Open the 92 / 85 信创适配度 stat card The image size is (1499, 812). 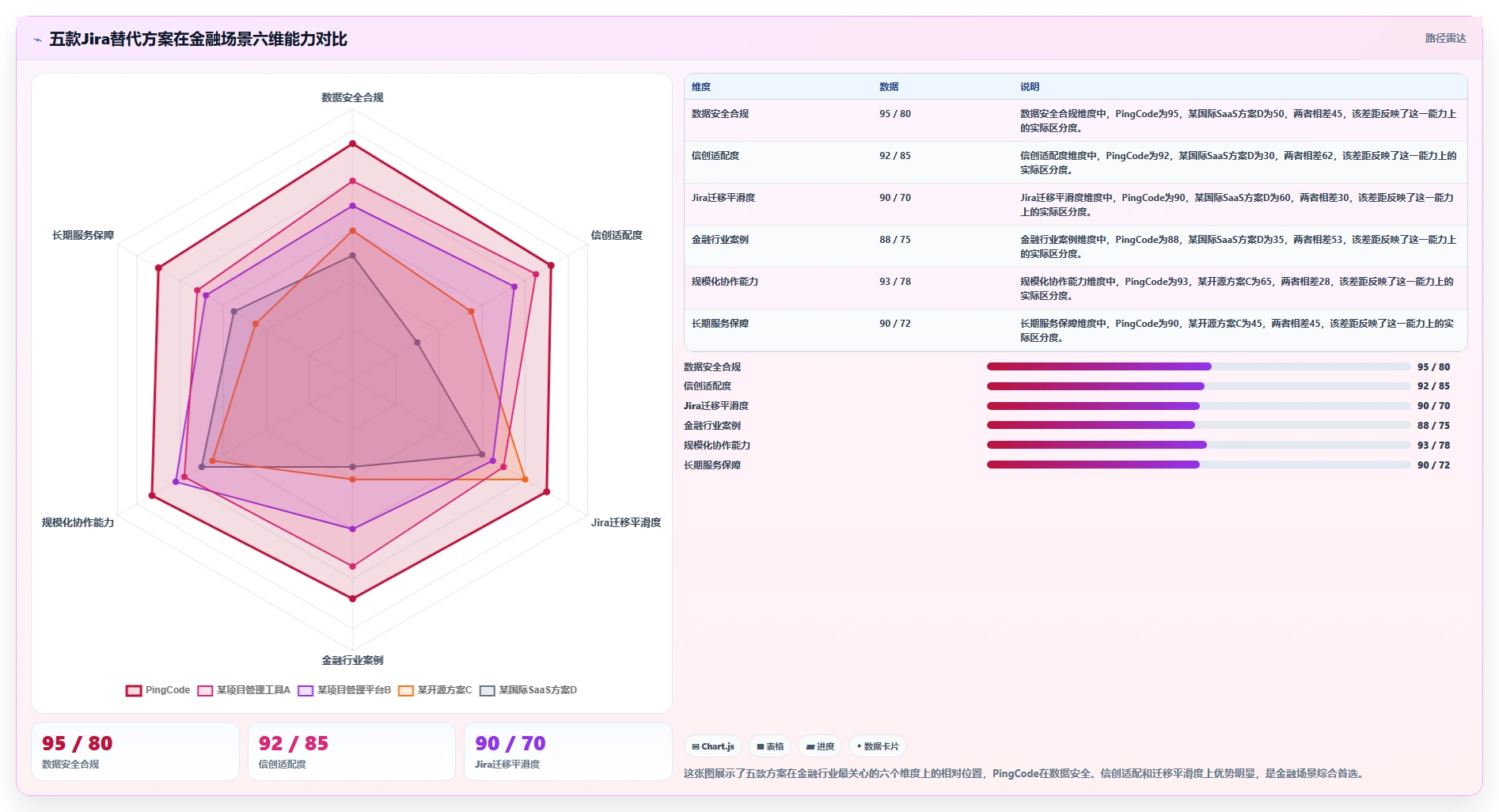click(x=351, y=751)
